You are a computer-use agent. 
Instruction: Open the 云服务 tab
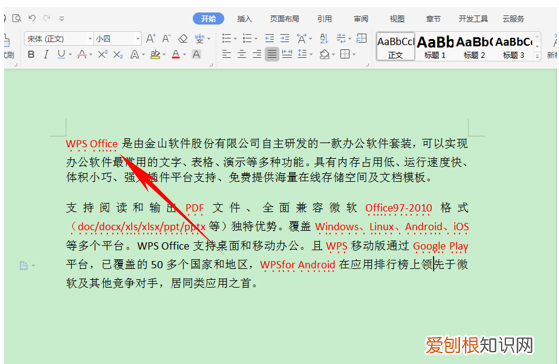point(513,19)
